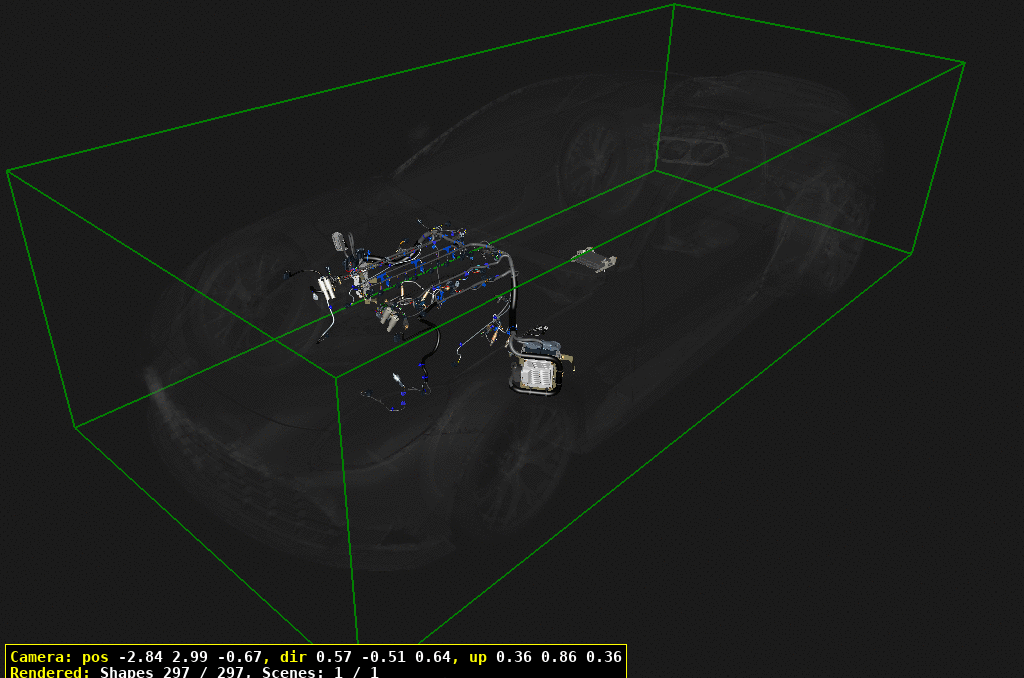This screenshot has height=678, width=1024.
Task: Select the engine control unit with ribbed cover
Action: 537,371
